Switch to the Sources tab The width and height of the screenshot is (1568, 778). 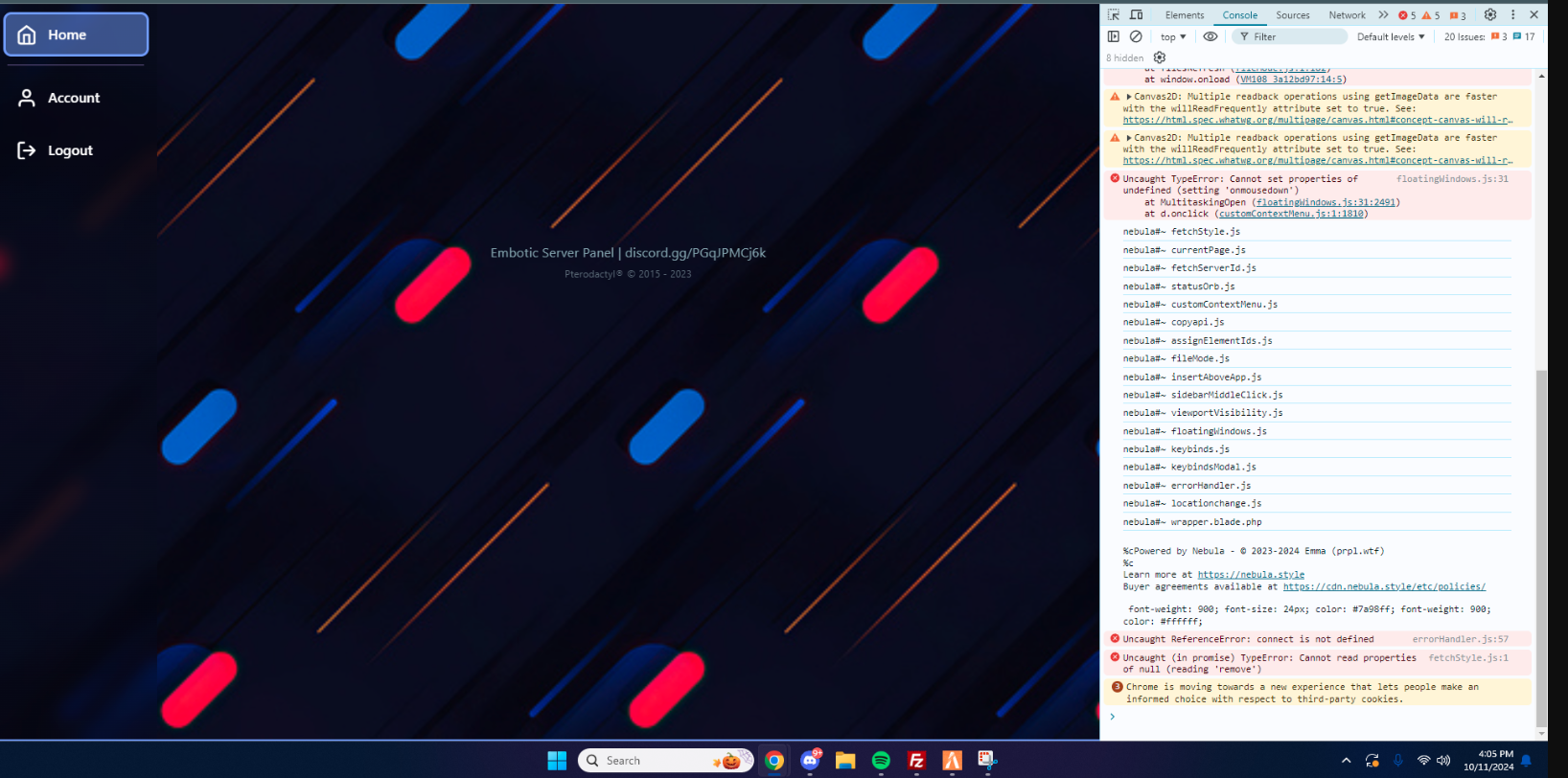[x=1292, y=15]
